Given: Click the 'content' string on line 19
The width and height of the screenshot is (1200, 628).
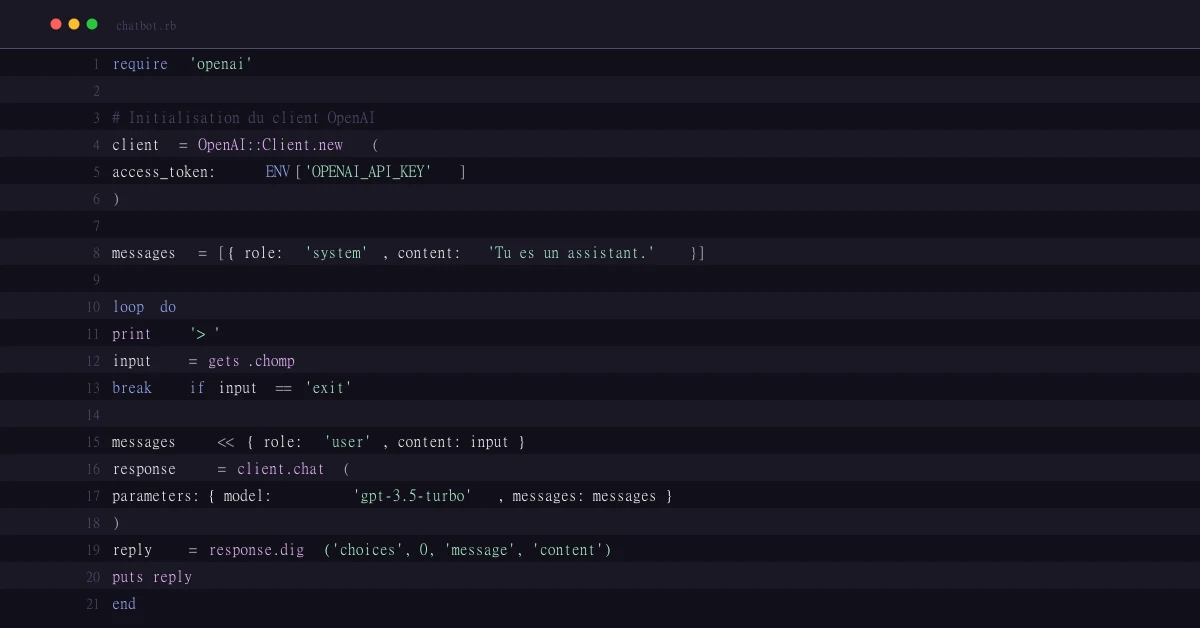Looking at the screenshot, I should (x=568, y=550).
